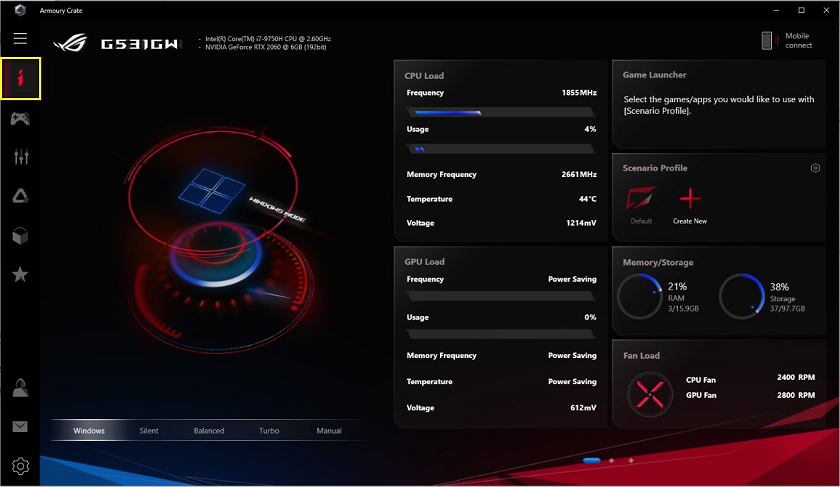
Task: Click the Mobile connect phone icon
Action: pos(768,40)
